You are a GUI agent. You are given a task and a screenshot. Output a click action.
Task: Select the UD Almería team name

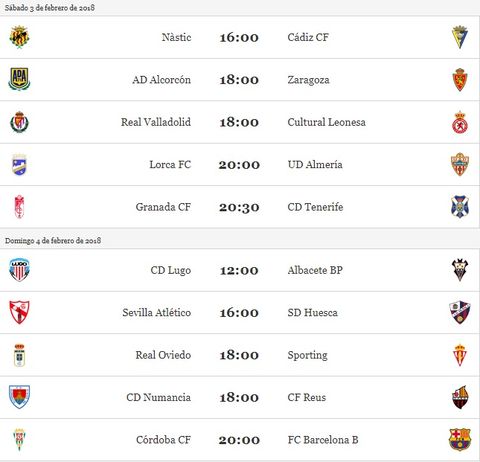(315, 164)
